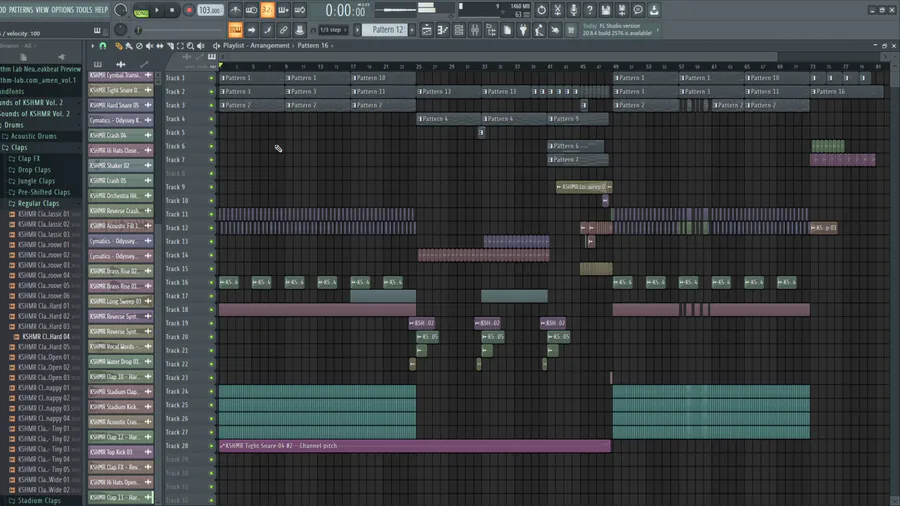Toggle the note/clip grouping link icon

(284, 30)
